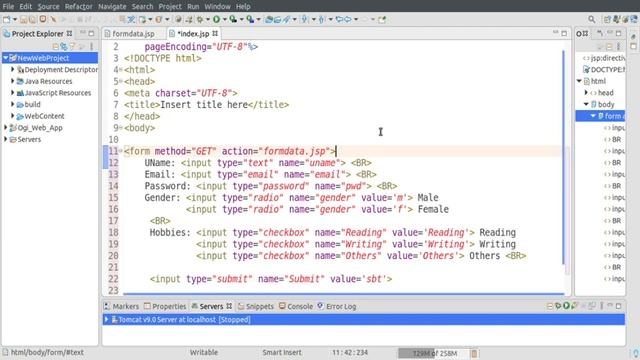Open the Project menu
This screenshot has height=360, width=640.
(x=170, y=7)
